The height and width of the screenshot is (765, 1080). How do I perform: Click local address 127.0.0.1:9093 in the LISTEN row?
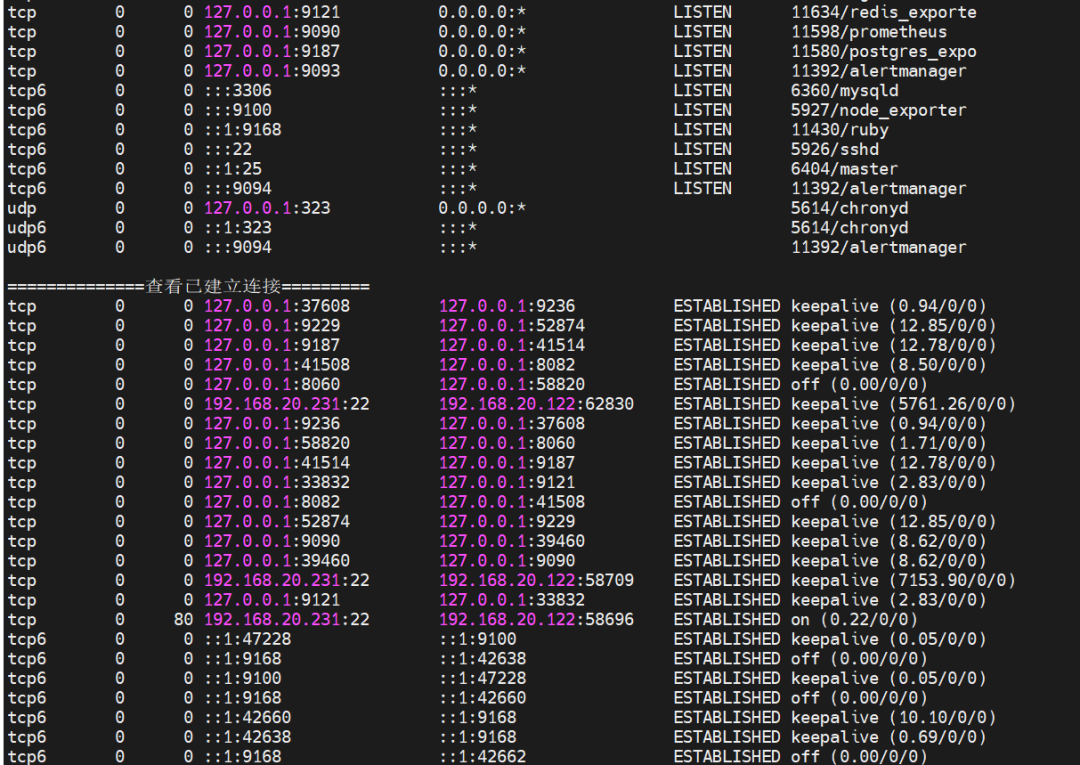coord(272,71)
